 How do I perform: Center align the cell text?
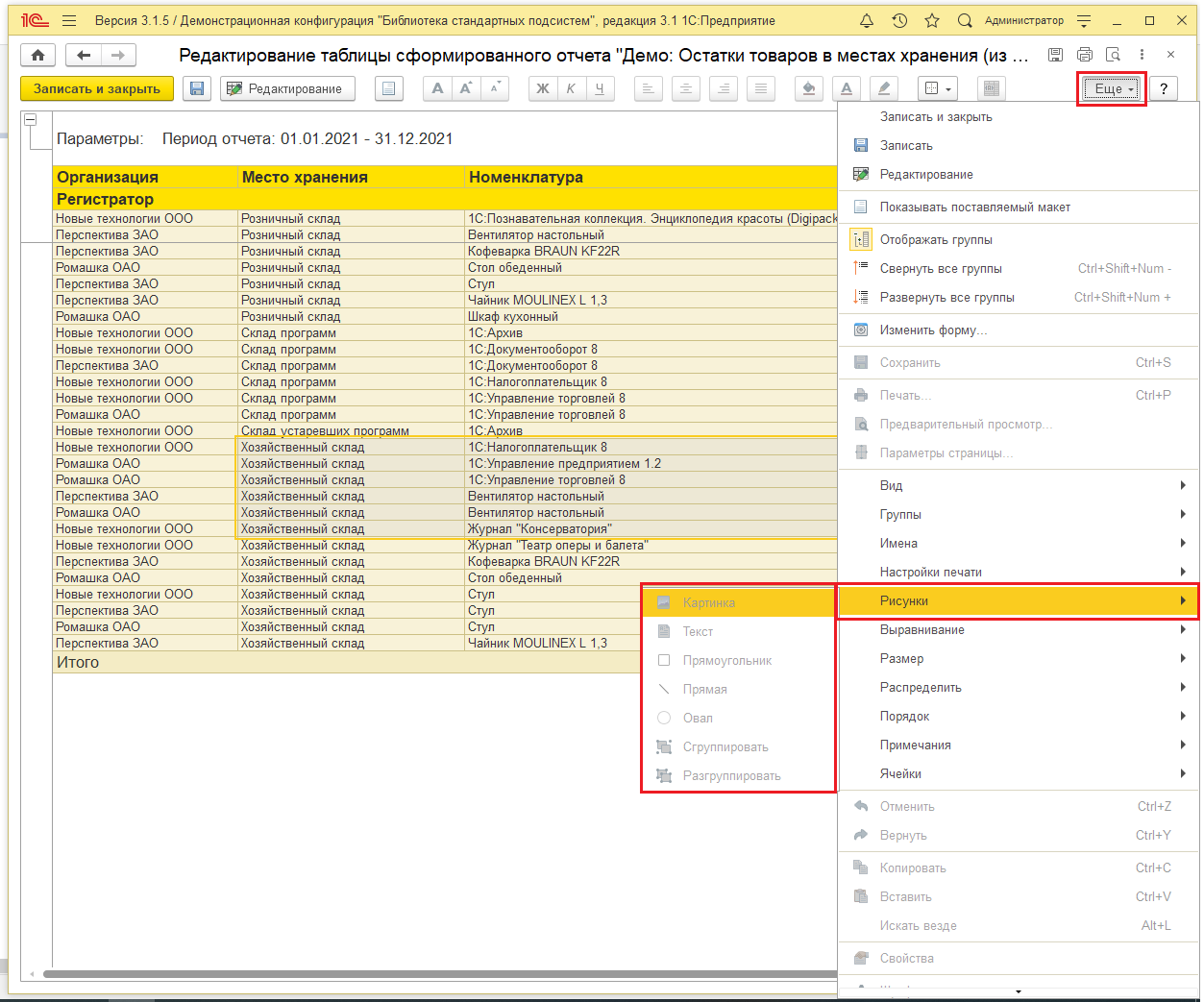click(x=685, y=88)
